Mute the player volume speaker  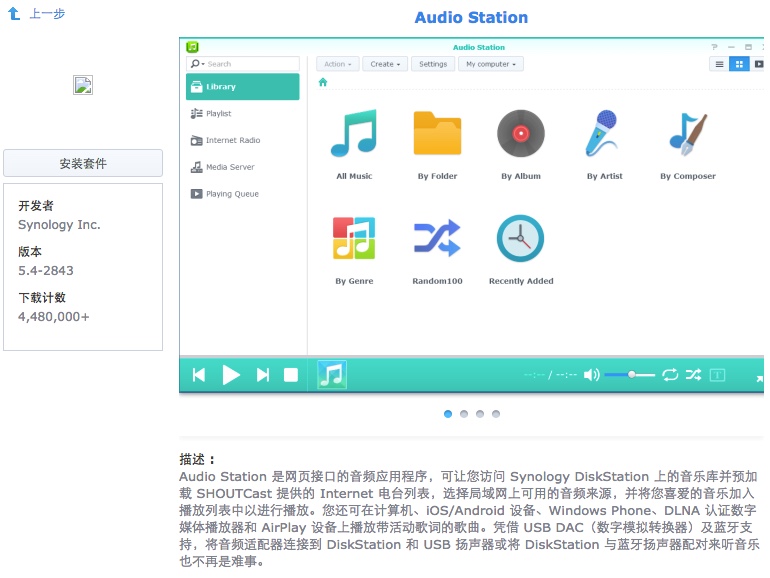(591, 375)
